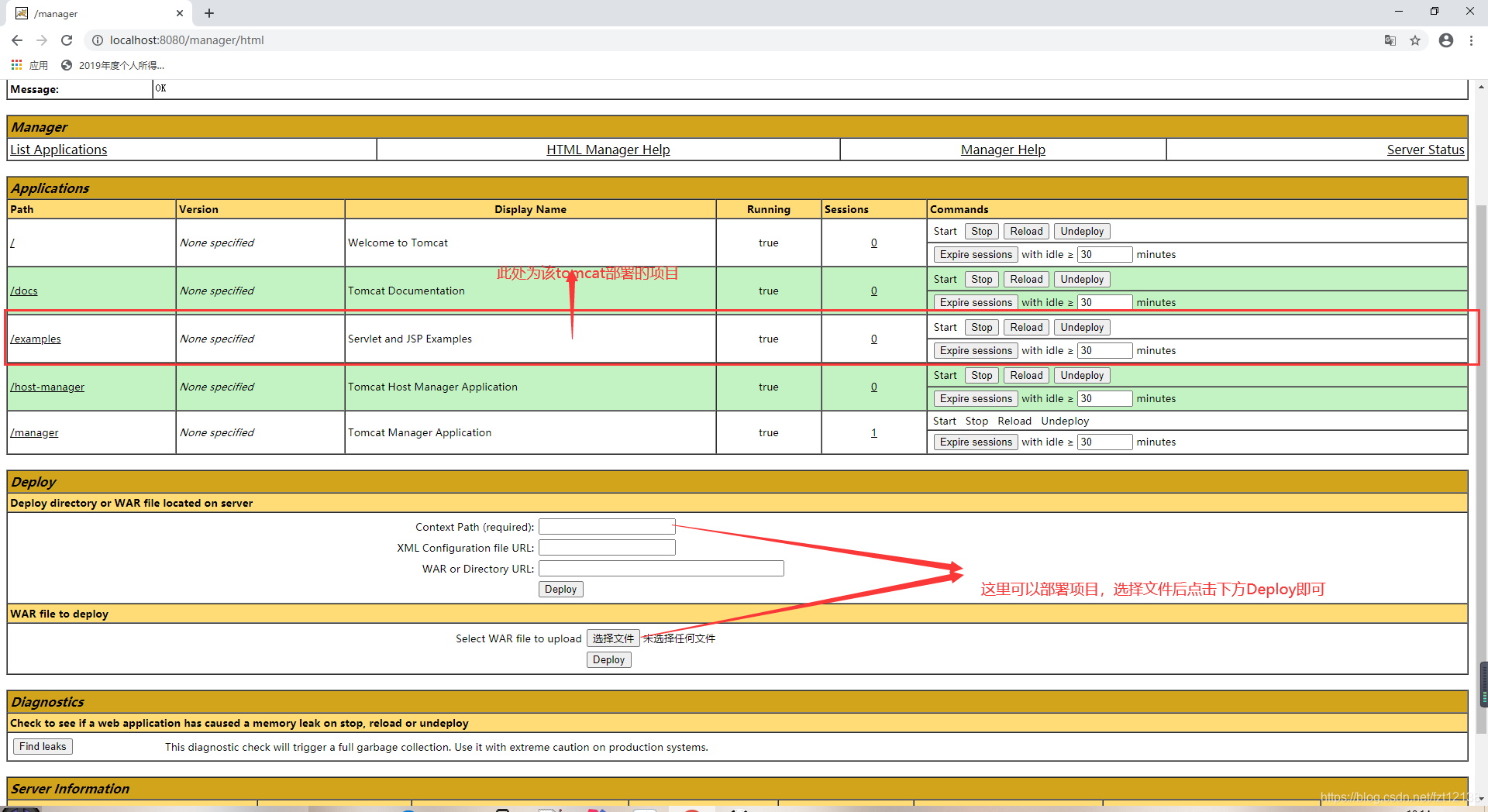Open the /examples application link
Screen dimensions: 1488x812
pos(36,339)
